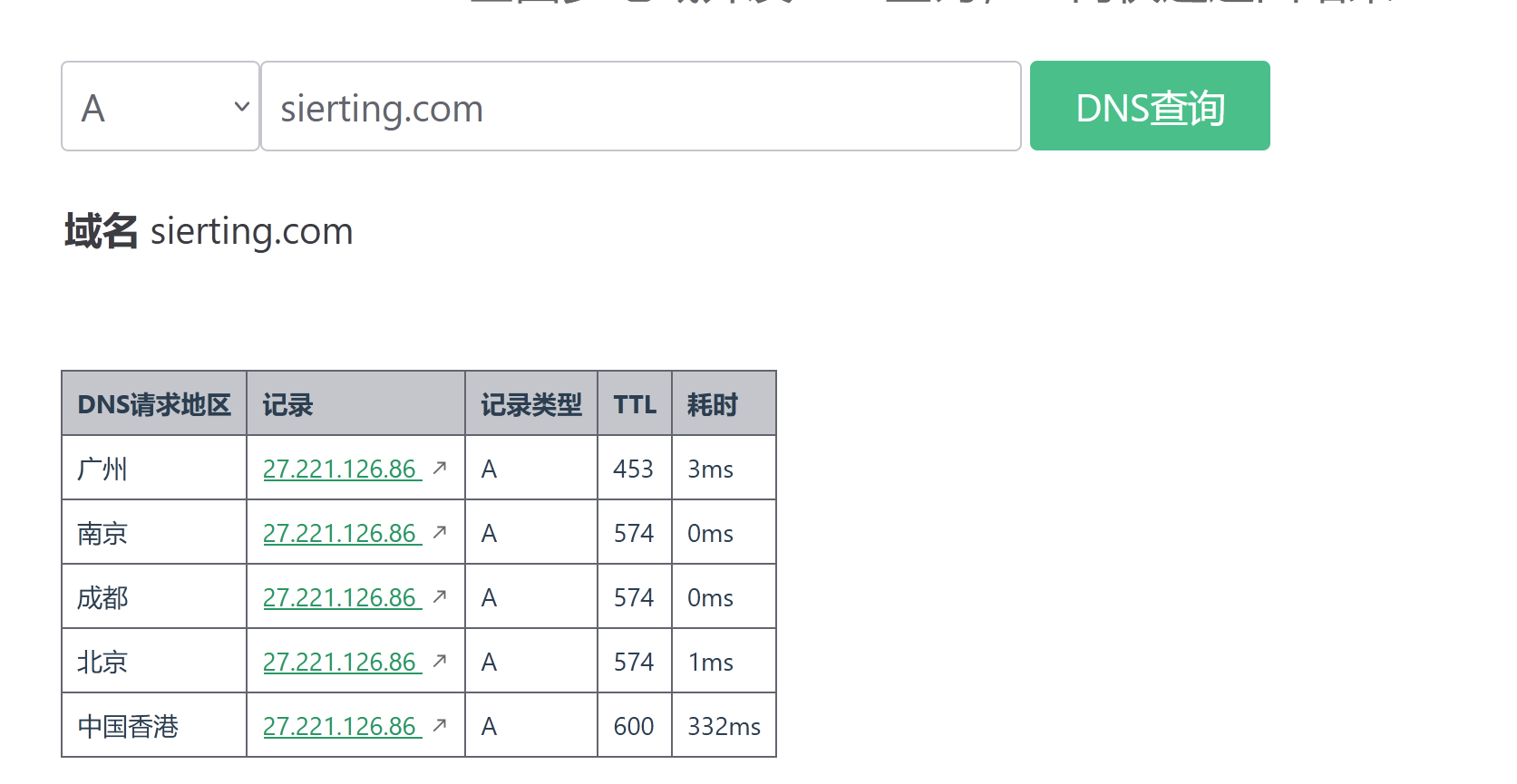1517x784 pixels.
Task: Open the record type A dropdown
Action: click(x=160, y=107)
